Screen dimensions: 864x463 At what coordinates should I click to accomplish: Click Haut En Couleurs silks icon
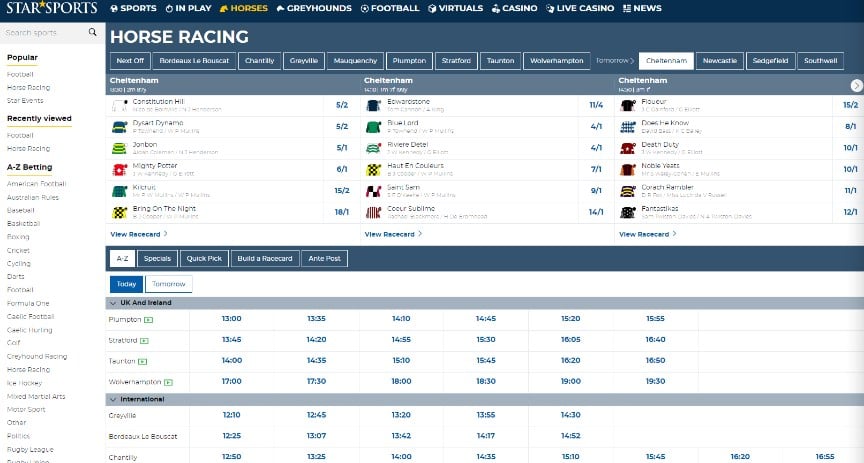click(374, 170)
